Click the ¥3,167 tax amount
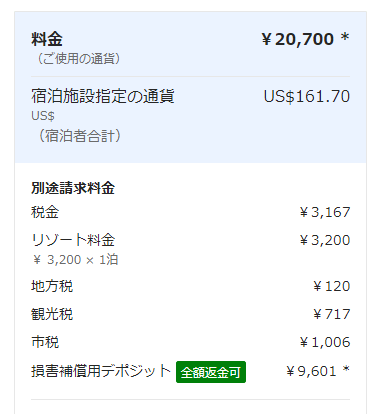The width and height of the screenshot is (381, 414). click(x=325, y=212)
